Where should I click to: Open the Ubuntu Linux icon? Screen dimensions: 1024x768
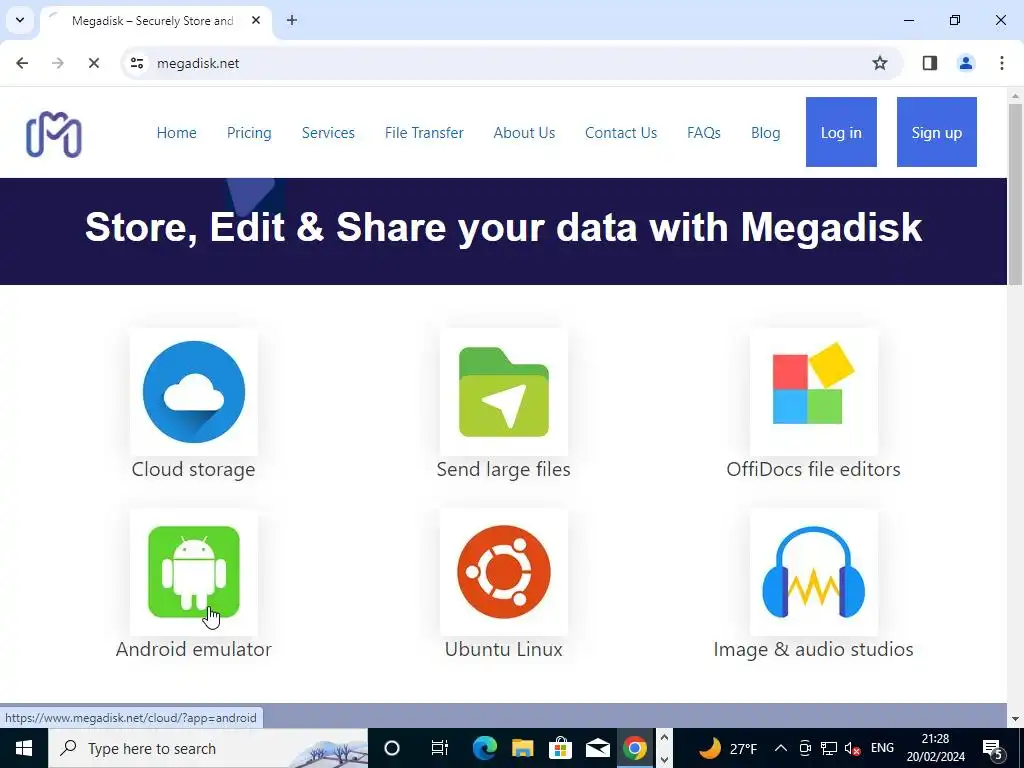[x=504, y=572]
